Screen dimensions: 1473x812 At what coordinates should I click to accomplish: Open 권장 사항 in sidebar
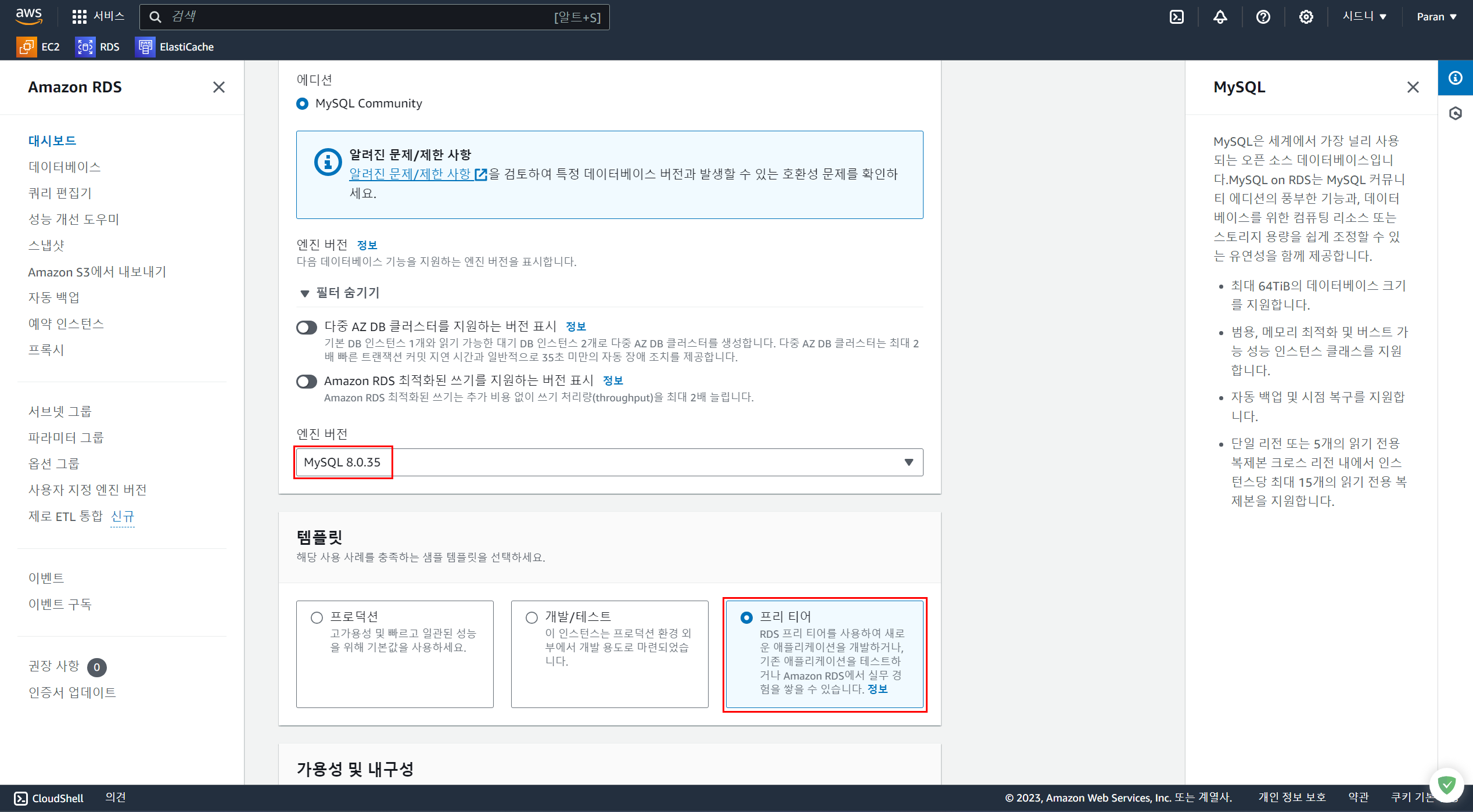point(54,666)
